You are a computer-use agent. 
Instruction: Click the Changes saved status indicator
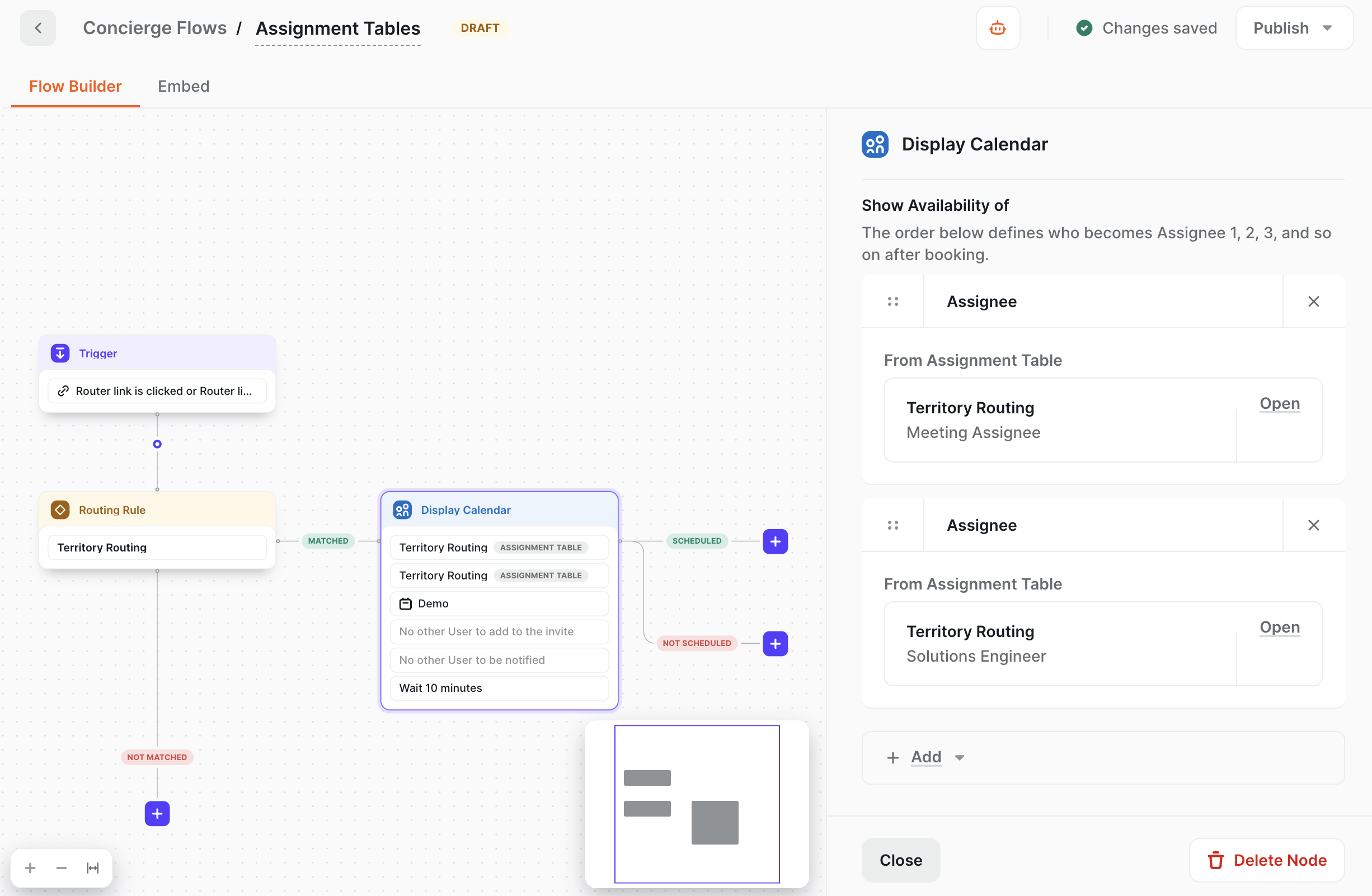[1146, 27]
